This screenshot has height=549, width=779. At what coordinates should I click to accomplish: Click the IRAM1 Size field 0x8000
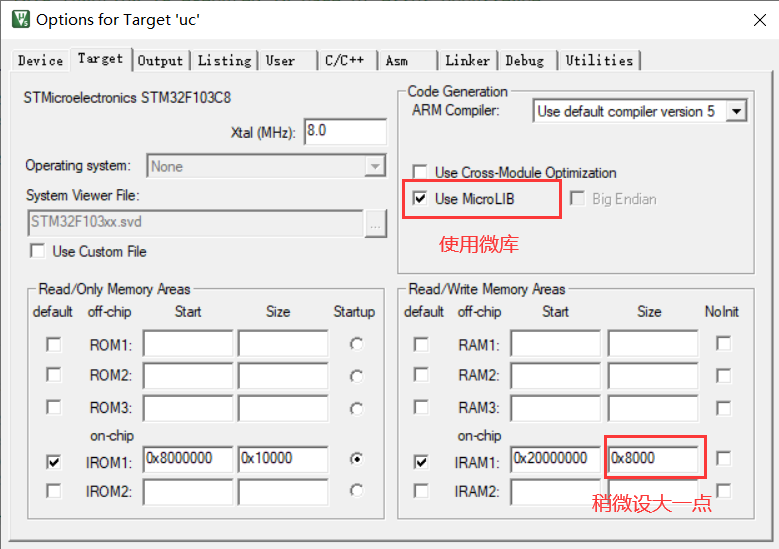pyautogui.click(x=653, y=459)
